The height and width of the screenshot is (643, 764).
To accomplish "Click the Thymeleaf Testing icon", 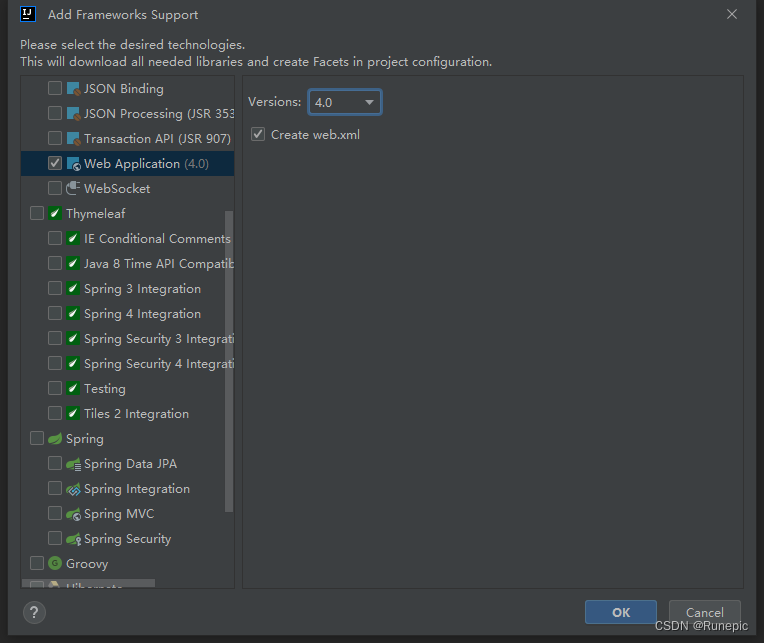I will coord(73,389).
